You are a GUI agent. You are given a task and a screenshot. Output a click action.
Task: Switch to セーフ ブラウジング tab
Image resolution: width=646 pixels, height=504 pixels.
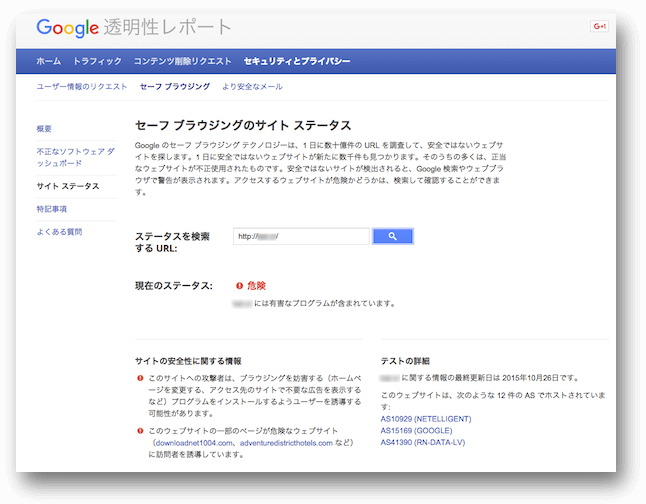(175, 87)
